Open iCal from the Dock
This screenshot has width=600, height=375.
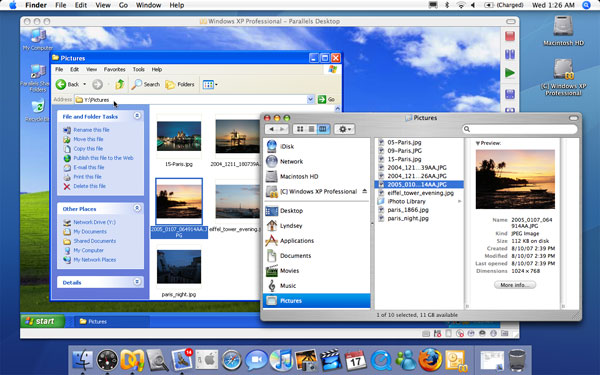click(355, 360)
